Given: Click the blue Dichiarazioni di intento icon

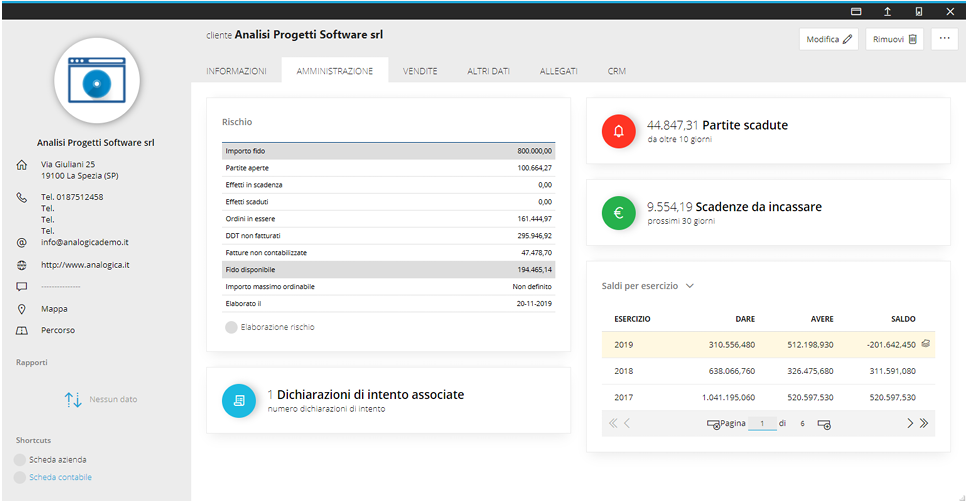Looking at the screenshot, I should click(x=239, y=401).
